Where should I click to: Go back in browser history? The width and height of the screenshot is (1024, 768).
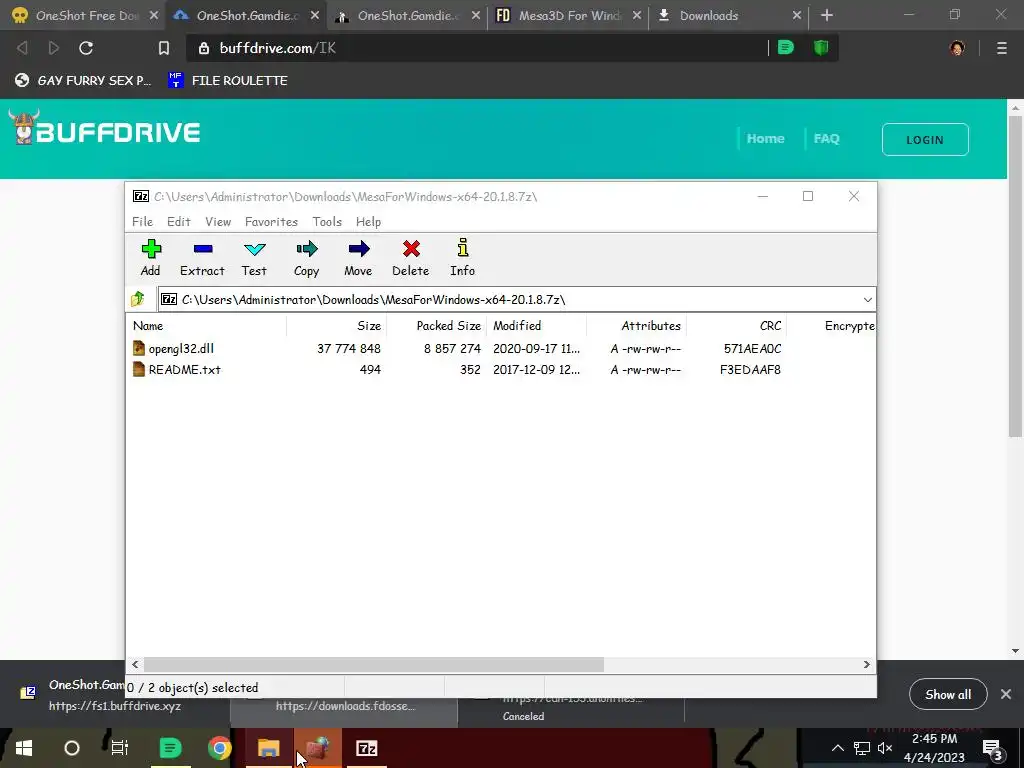[22, 48]
